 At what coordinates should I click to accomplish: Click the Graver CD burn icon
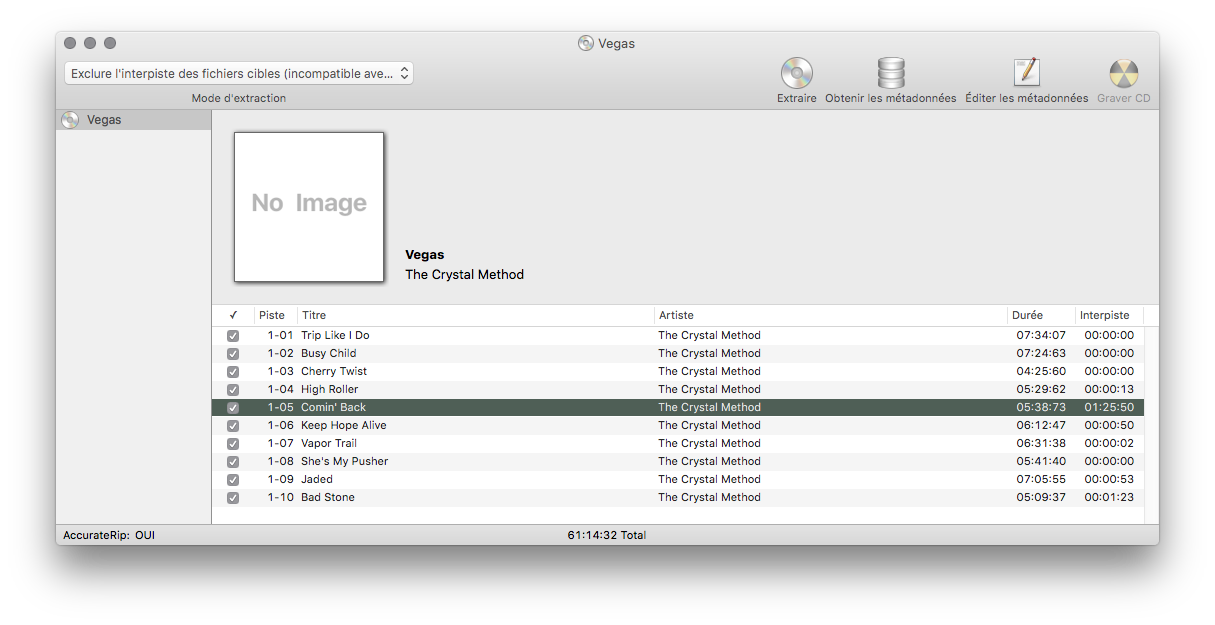pyautogui.click(x=1124, y=73)
